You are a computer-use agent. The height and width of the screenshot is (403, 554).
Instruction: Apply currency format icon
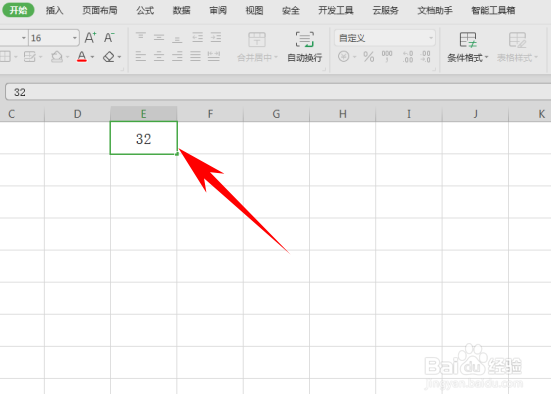(x=344, y=57)
